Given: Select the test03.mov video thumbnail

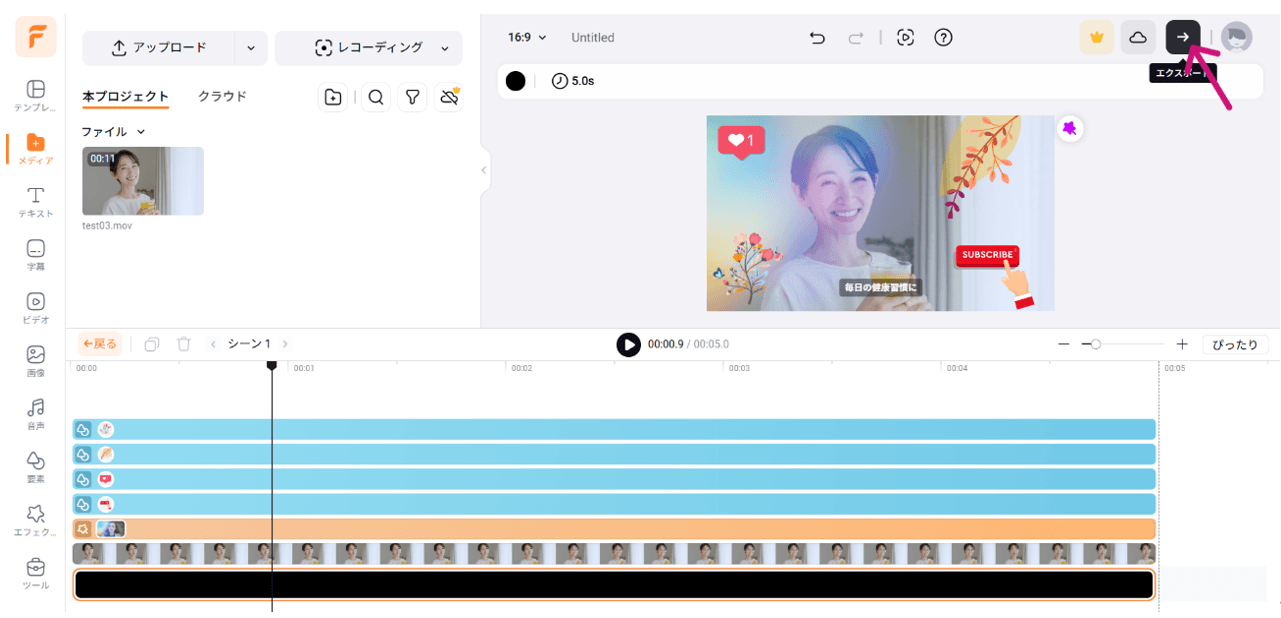Looking at the screenshot, I should [143, 181].
